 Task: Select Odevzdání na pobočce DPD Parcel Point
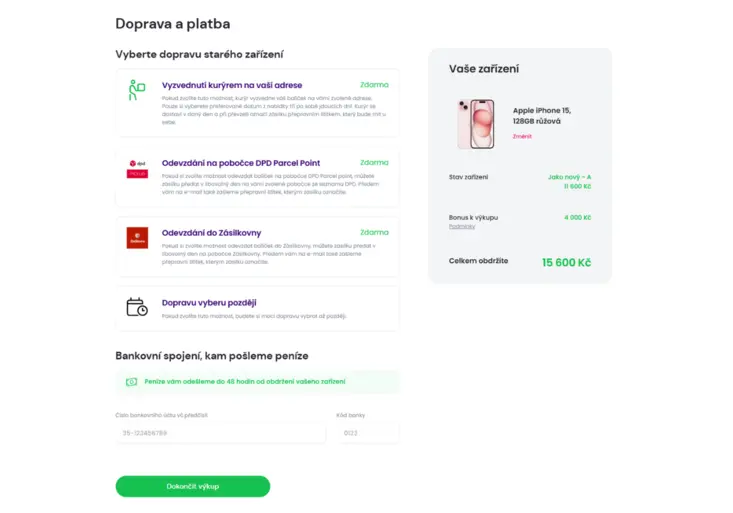(257, 177)
